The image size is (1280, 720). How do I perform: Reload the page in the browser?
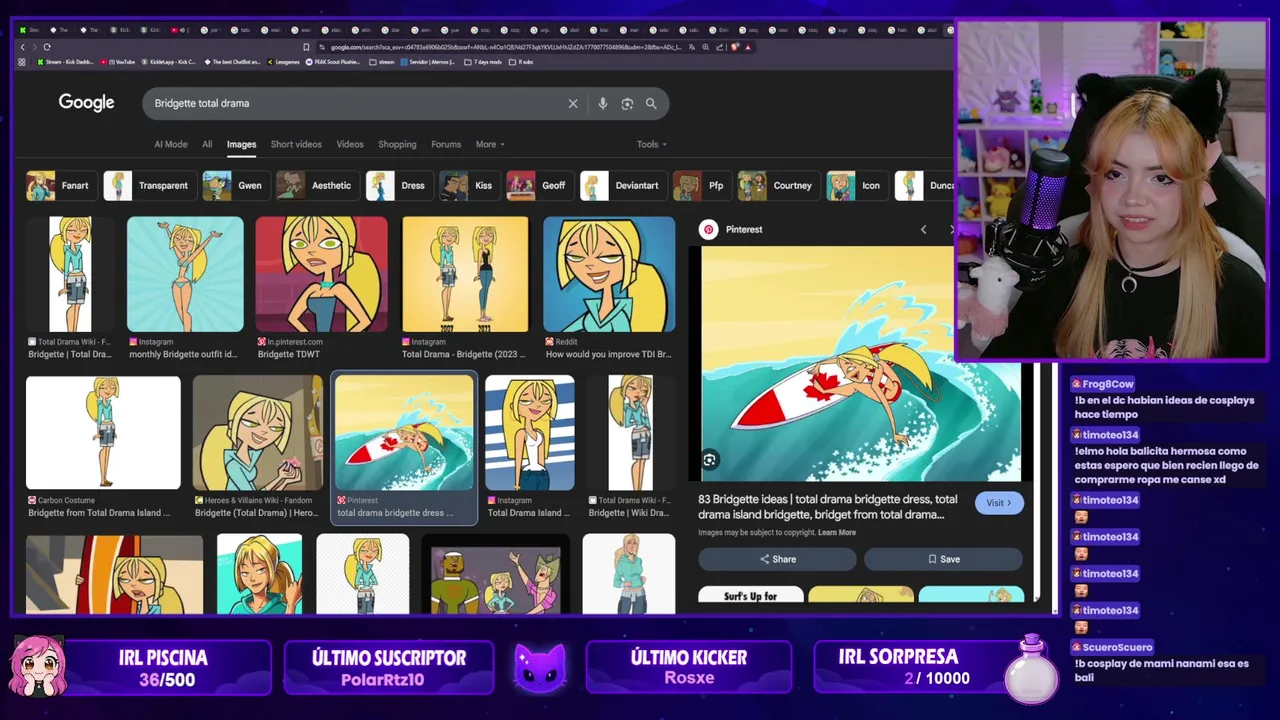pyautogui.click(x=46, y=47)
